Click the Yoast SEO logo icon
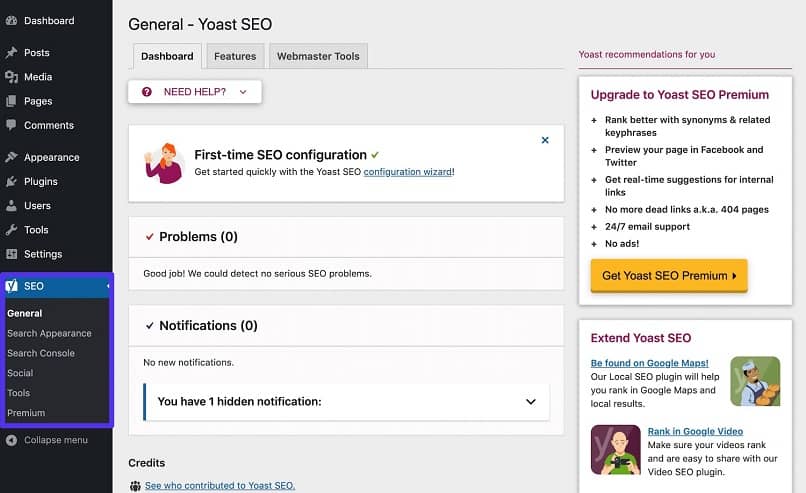Viewport: 806px width, 493px height. point(11,286)
